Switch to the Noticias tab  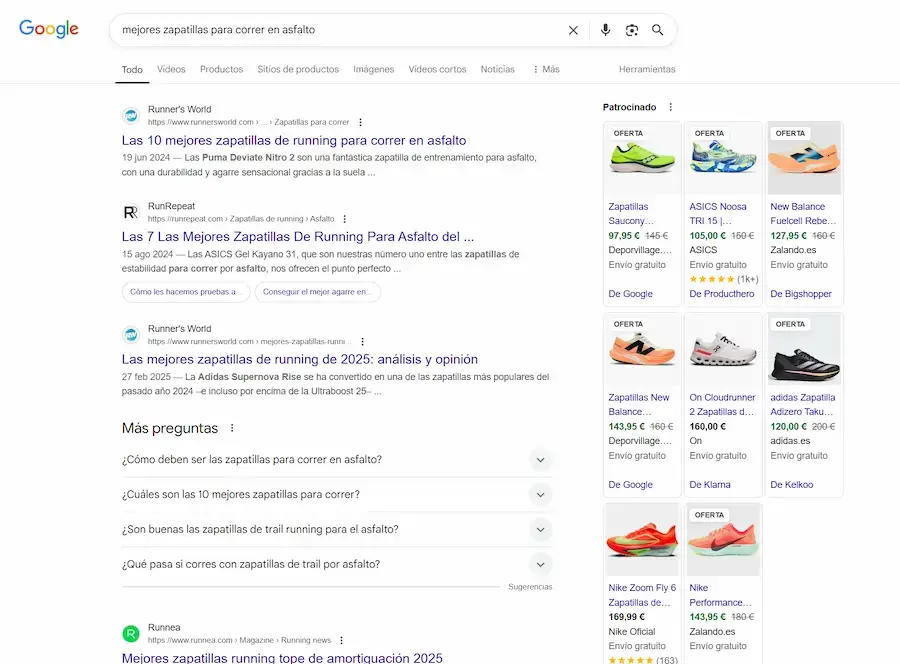(498, 69)
